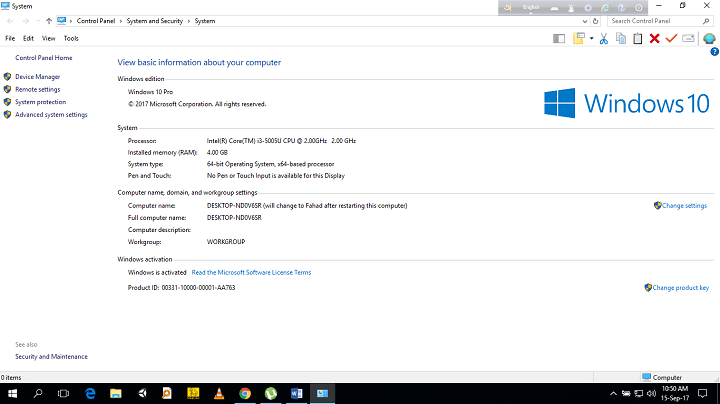Click the WORKGROUP value

[226, 242]
